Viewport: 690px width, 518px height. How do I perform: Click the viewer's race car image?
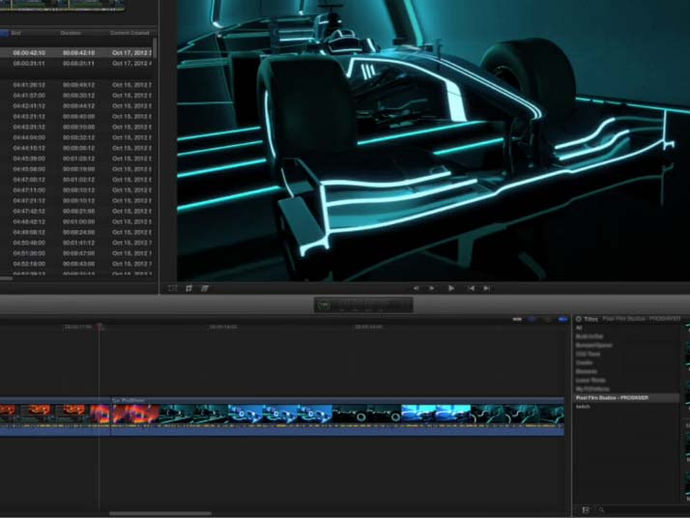point(433,140)
